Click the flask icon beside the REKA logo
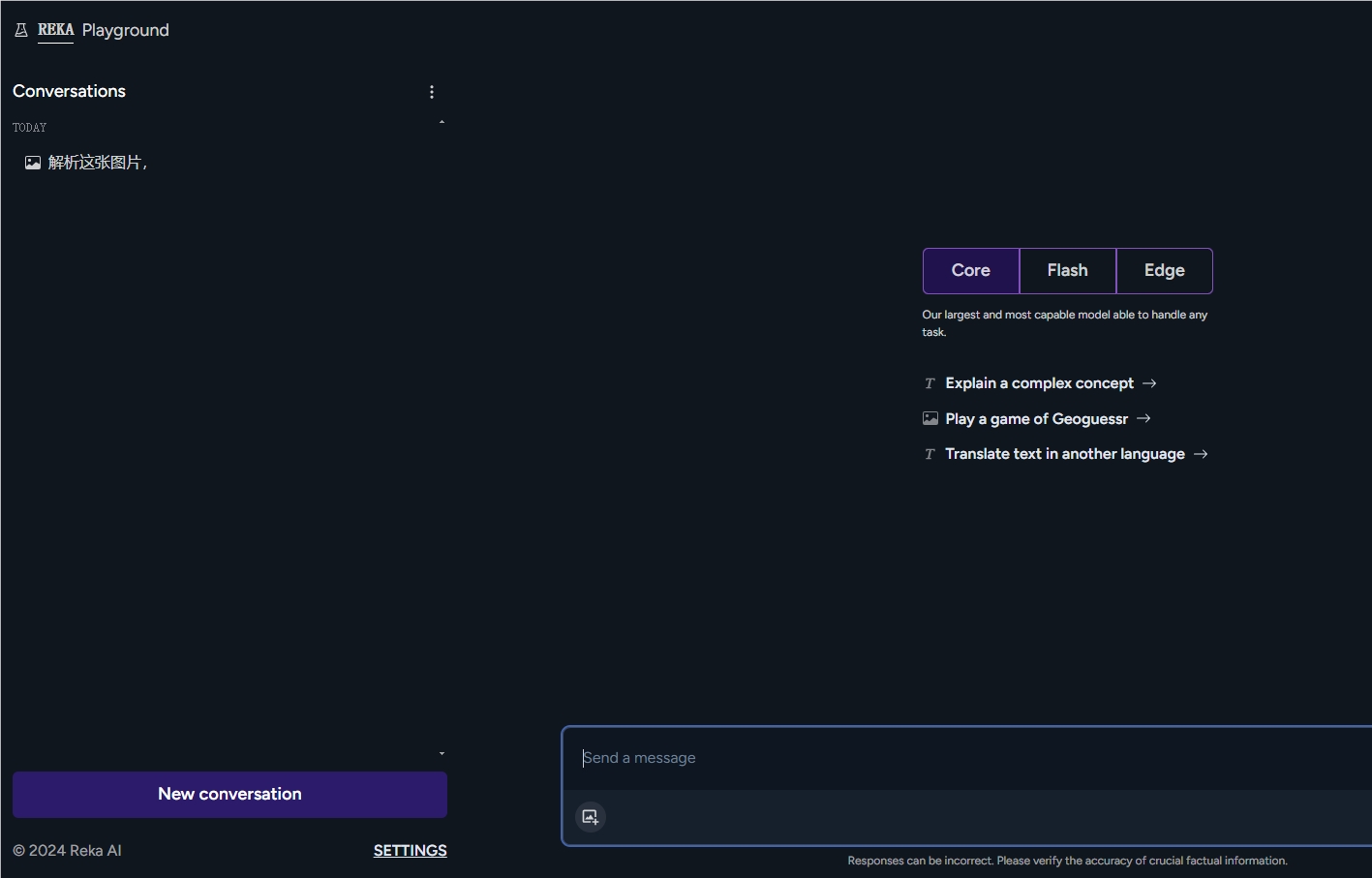Screen dimensions: 1372x878 (21, 31)
